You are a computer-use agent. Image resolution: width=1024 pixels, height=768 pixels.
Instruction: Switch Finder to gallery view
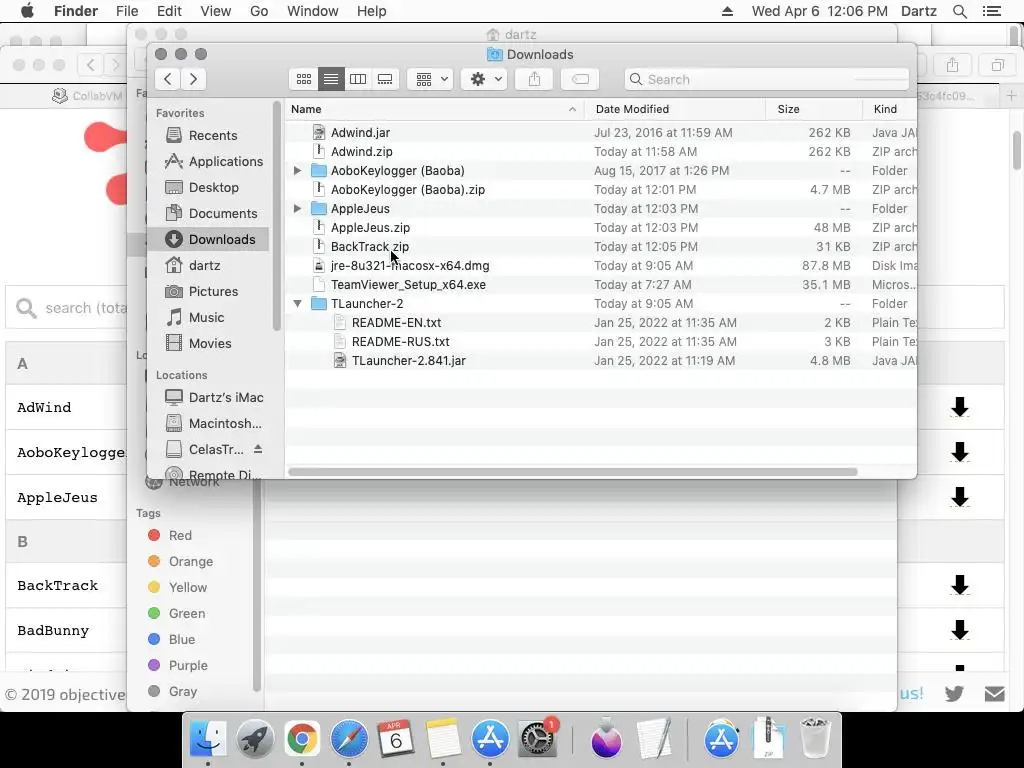[385, 79]
